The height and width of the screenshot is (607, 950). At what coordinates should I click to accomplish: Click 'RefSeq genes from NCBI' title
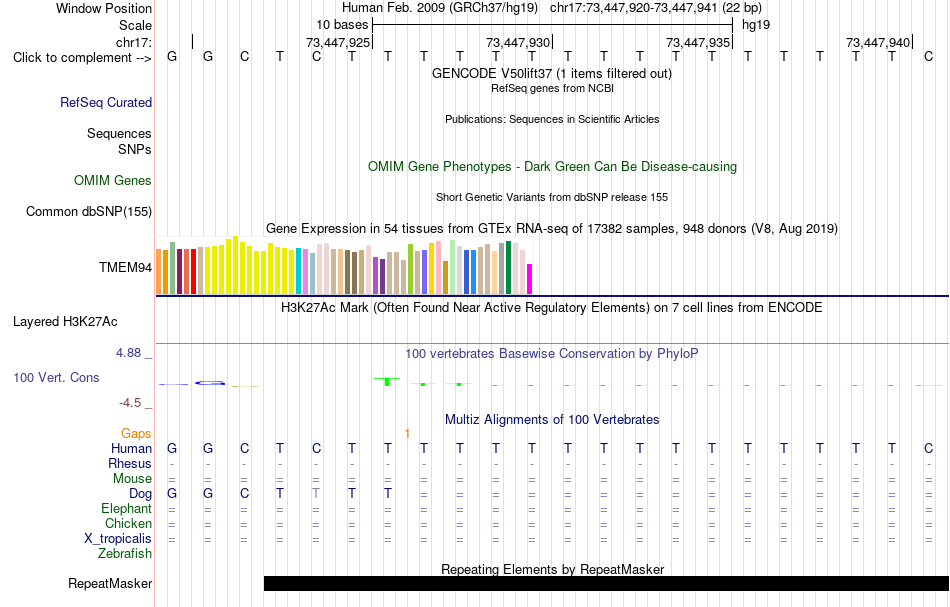point(553,88)
